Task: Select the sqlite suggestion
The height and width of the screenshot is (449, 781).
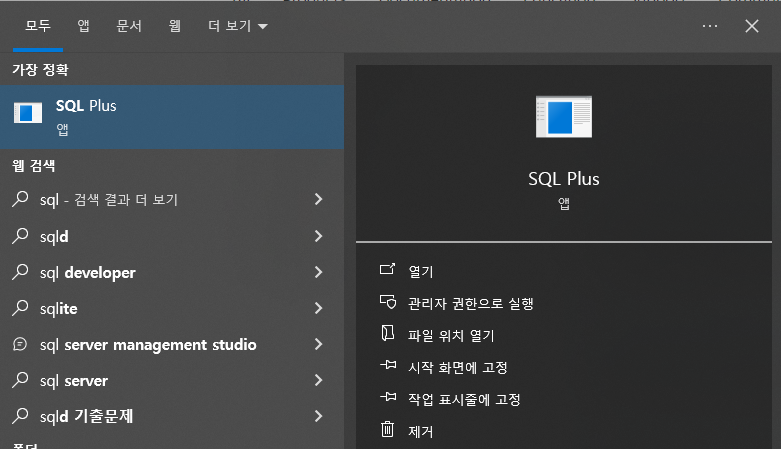Action: [x=172, y=308]
